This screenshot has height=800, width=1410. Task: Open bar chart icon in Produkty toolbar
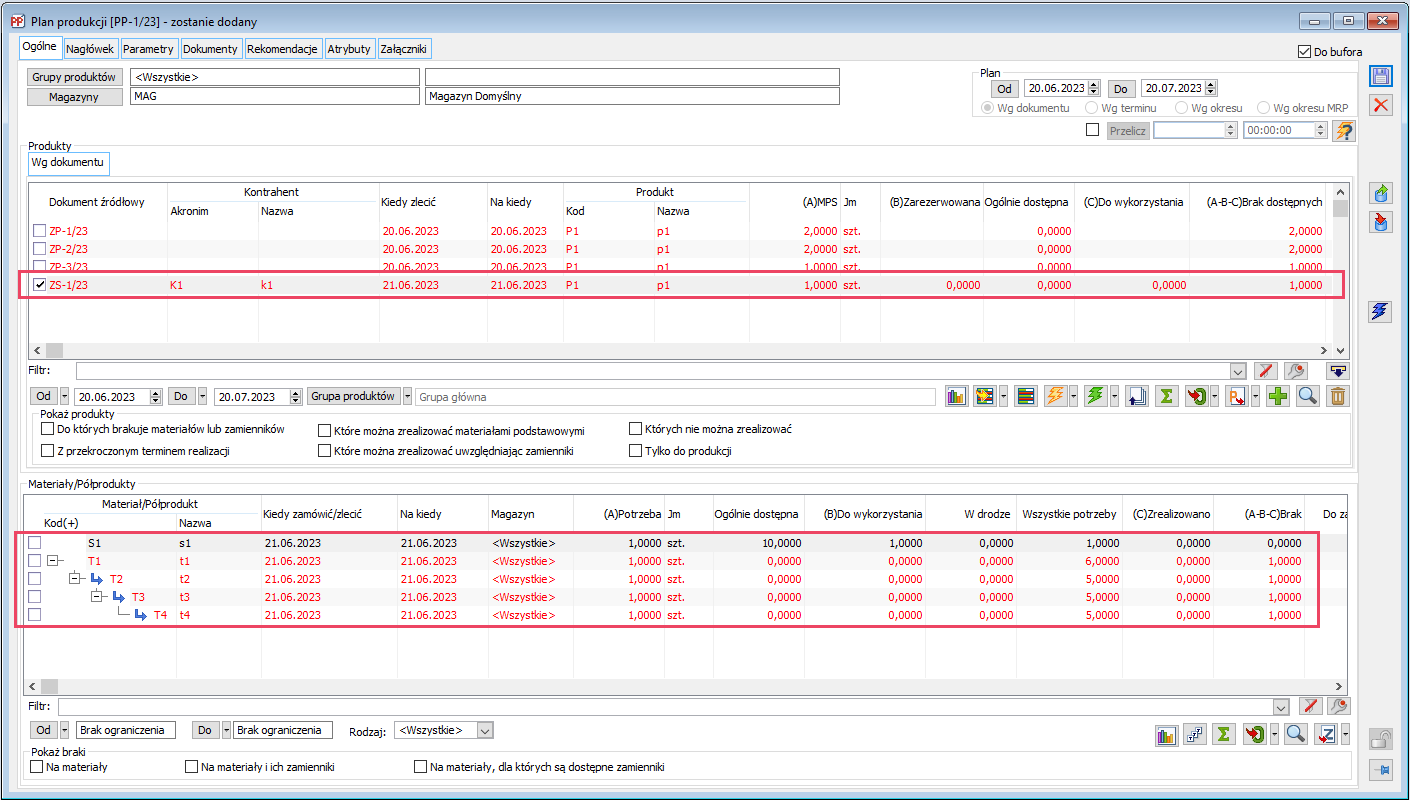pos(957,396)
